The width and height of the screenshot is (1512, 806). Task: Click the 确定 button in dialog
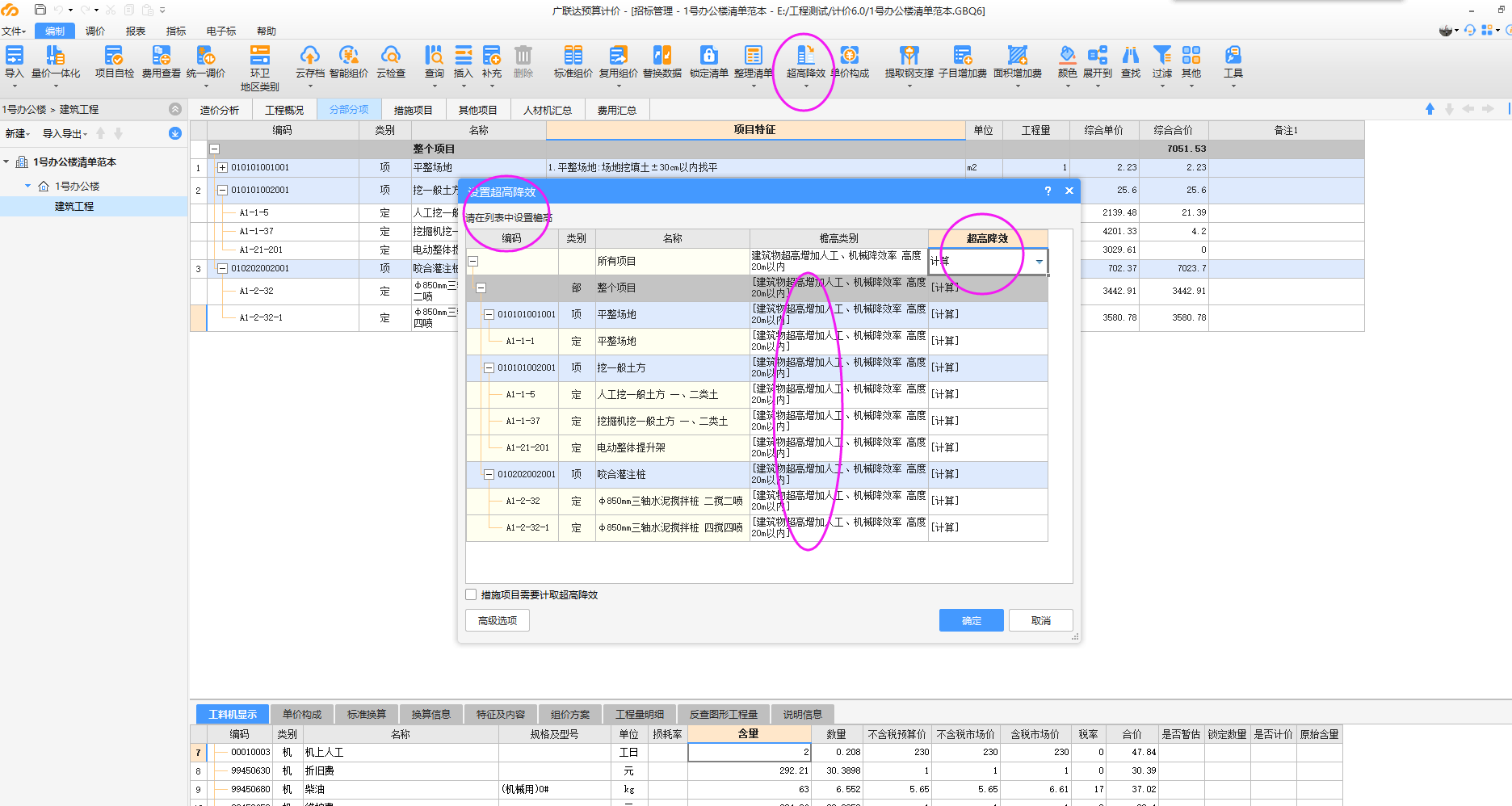972,620
